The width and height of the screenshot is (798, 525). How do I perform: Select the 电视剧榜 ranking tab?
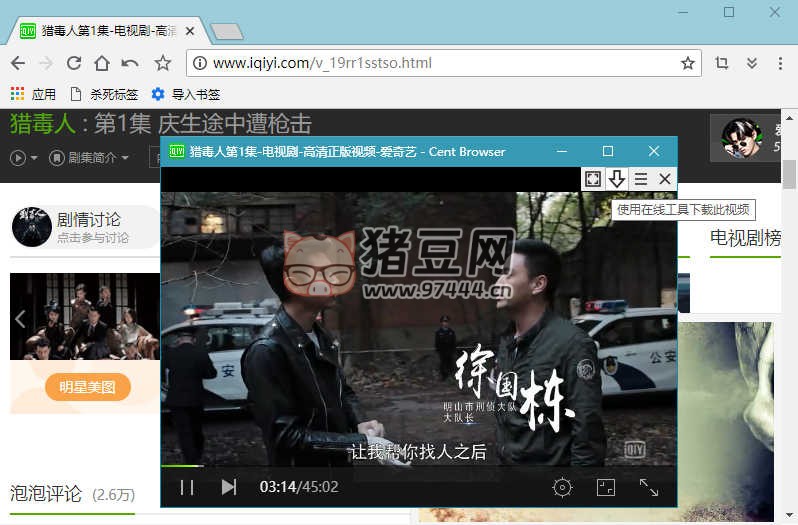[744, 238]
